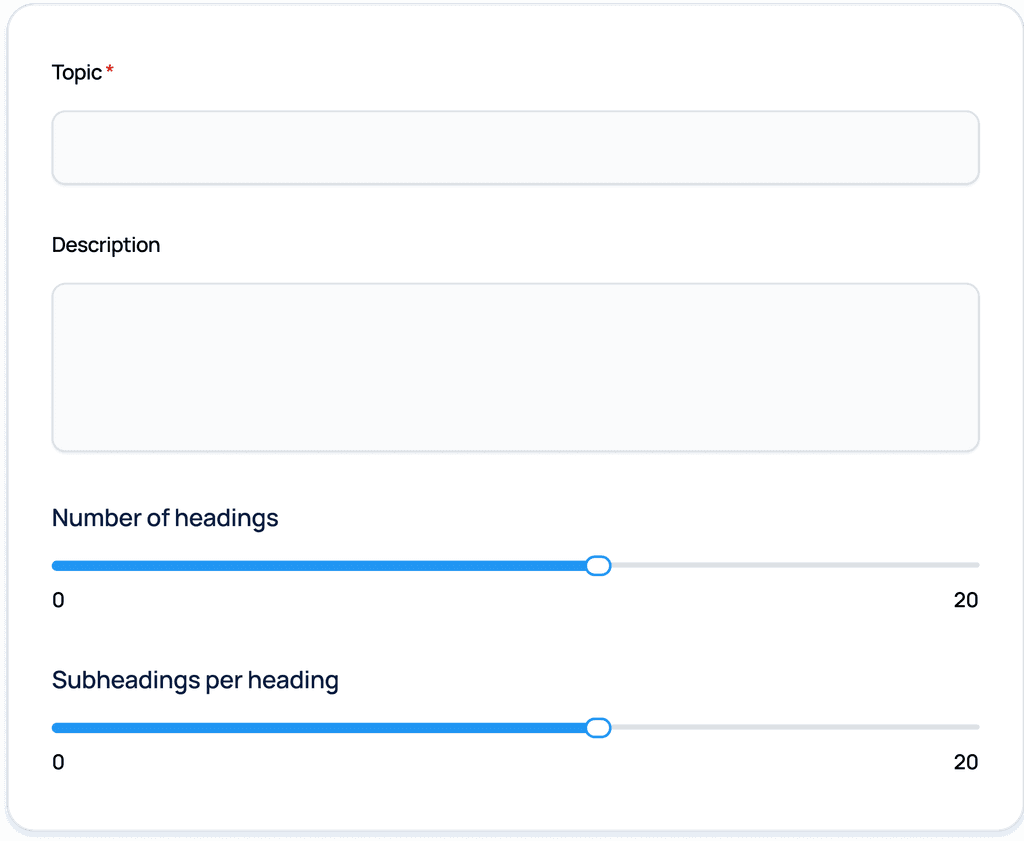
Task: Click the Topic field label
Action: point(77,73)
